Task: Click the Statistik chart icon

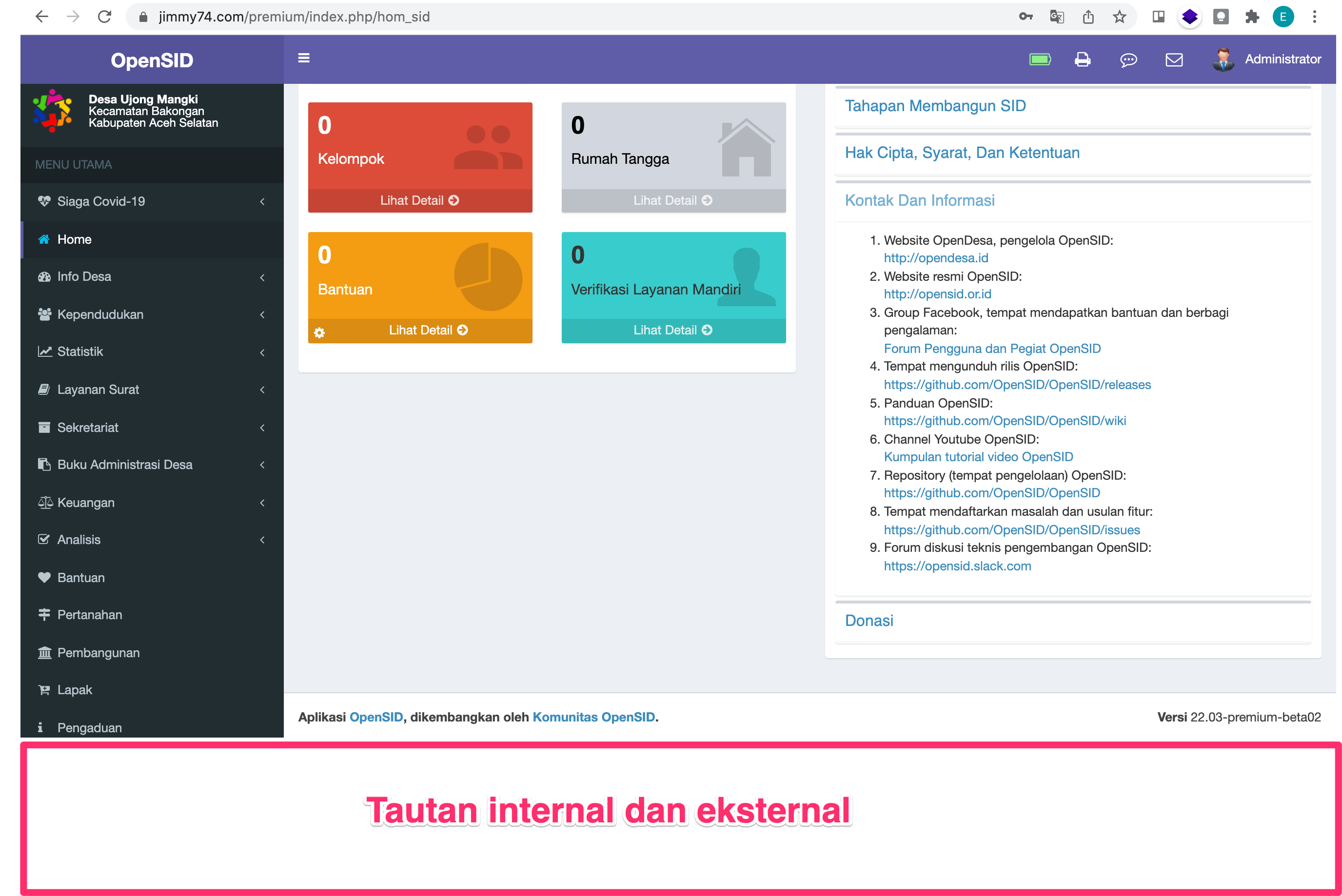Action: [x=45, y=351]
